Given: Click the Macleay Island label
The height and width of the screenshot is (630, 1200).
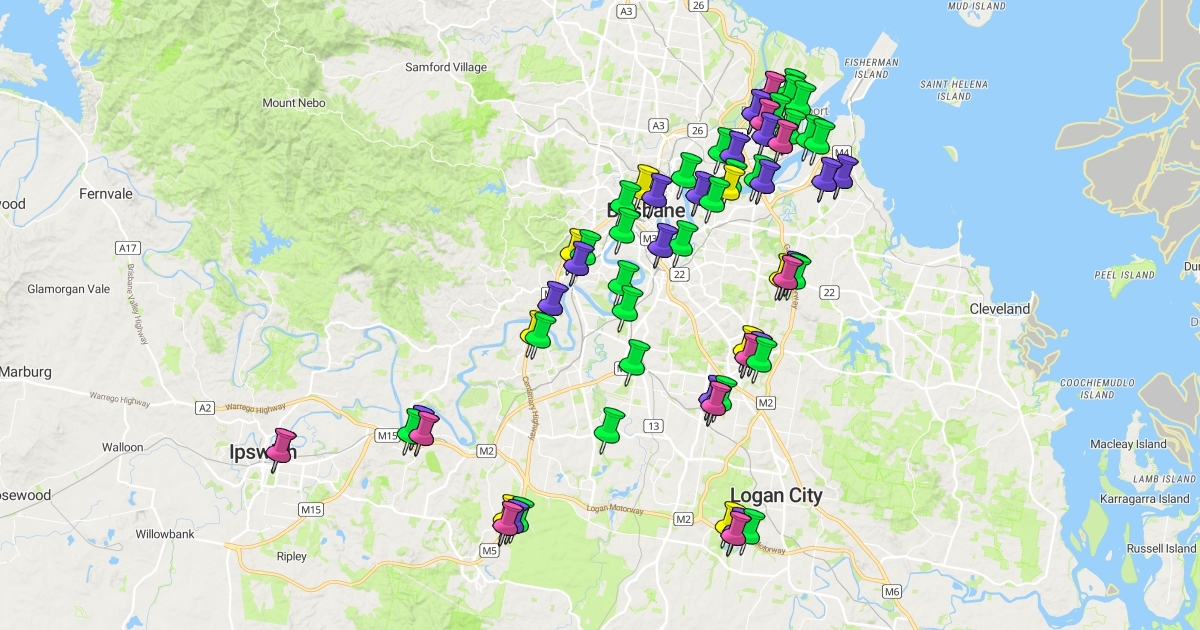Looking at the screenshot, I should tap(1129, 444).
